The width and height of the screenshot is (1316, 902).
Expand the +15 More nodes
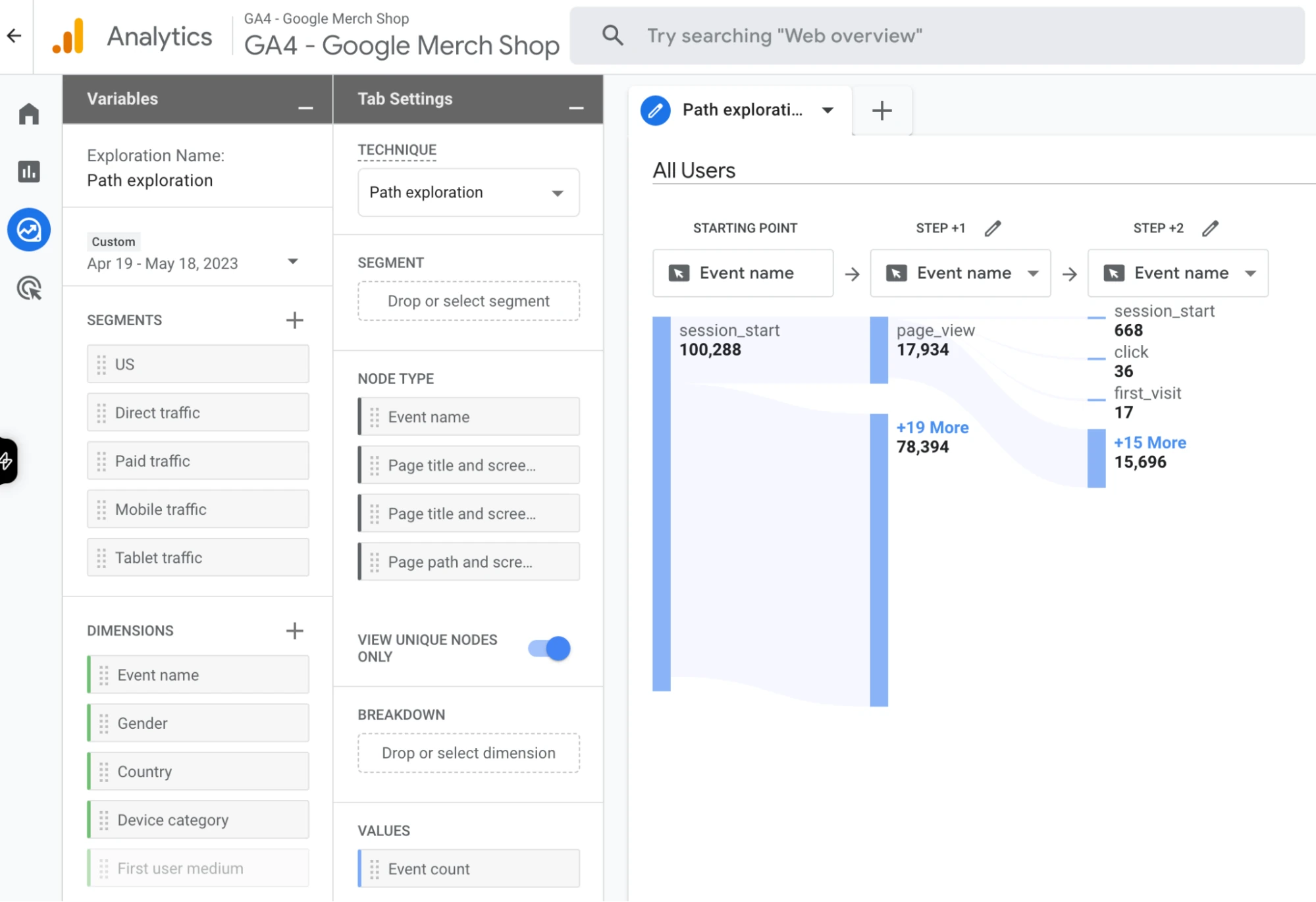pos(1149,442)
